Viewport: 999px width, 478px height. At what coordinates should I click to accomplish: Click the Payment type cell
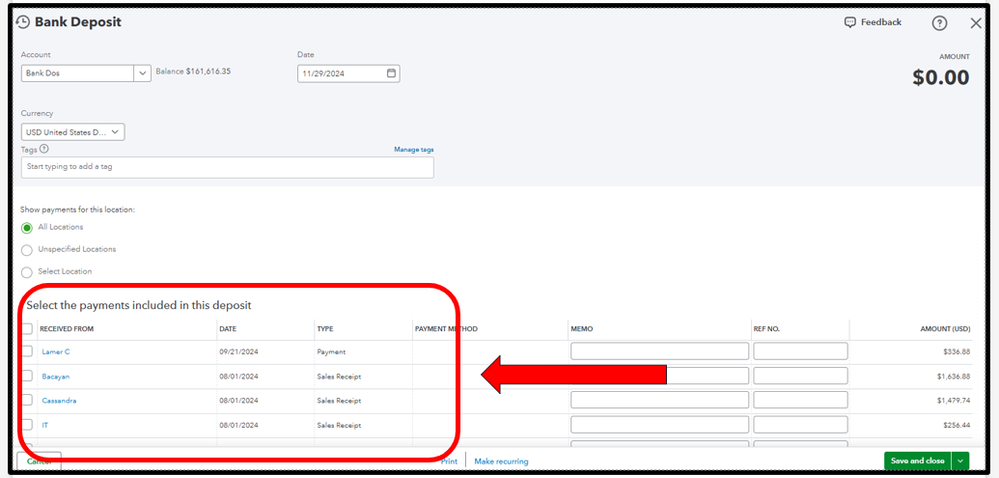[331, 352]
